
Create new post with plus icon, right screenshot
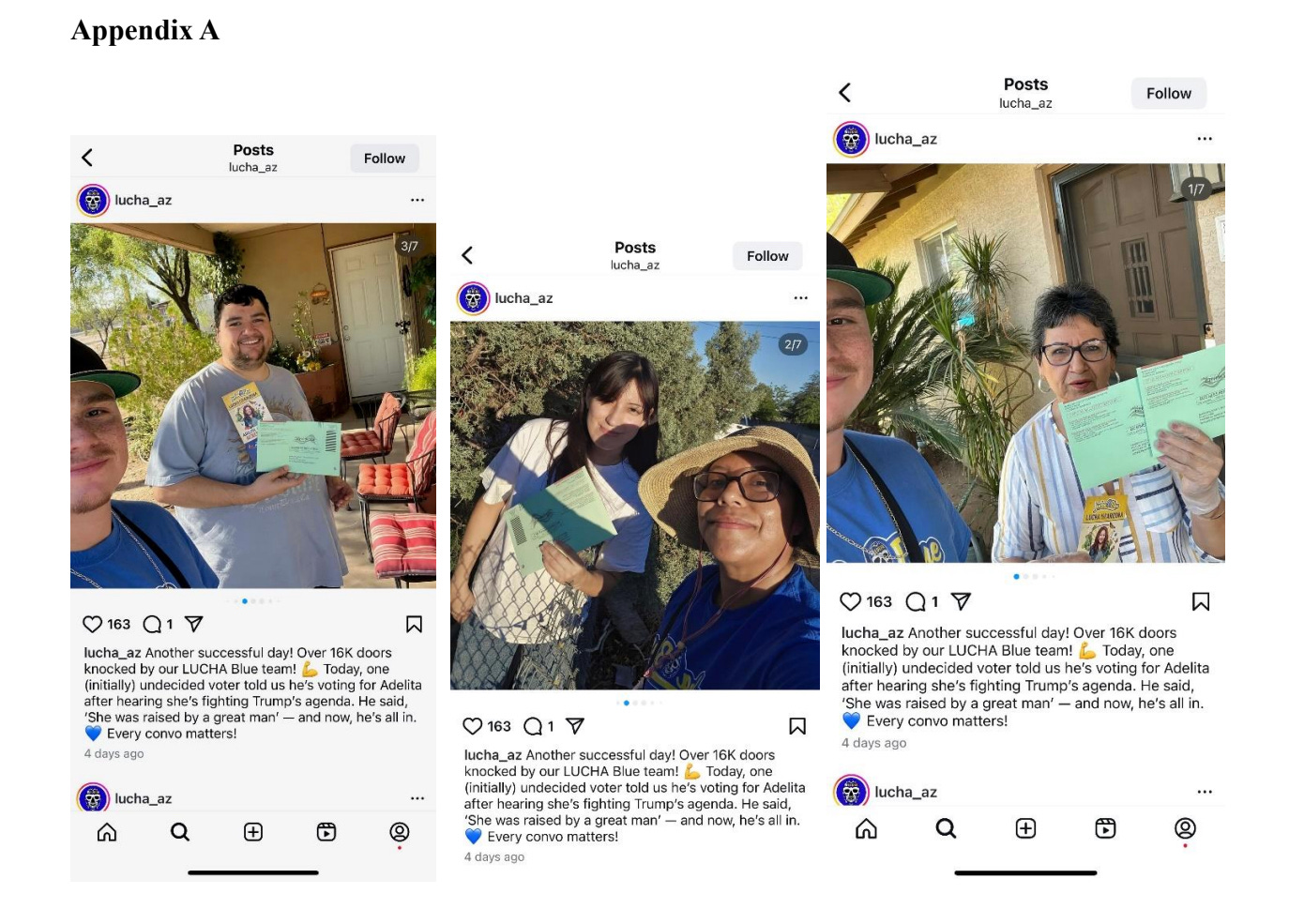click(x=1025, y=828)
